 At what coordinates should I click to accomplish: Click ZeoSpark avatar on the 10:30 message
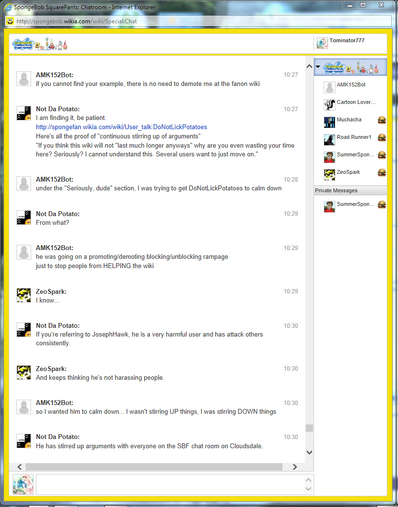[x=24, y=373]
